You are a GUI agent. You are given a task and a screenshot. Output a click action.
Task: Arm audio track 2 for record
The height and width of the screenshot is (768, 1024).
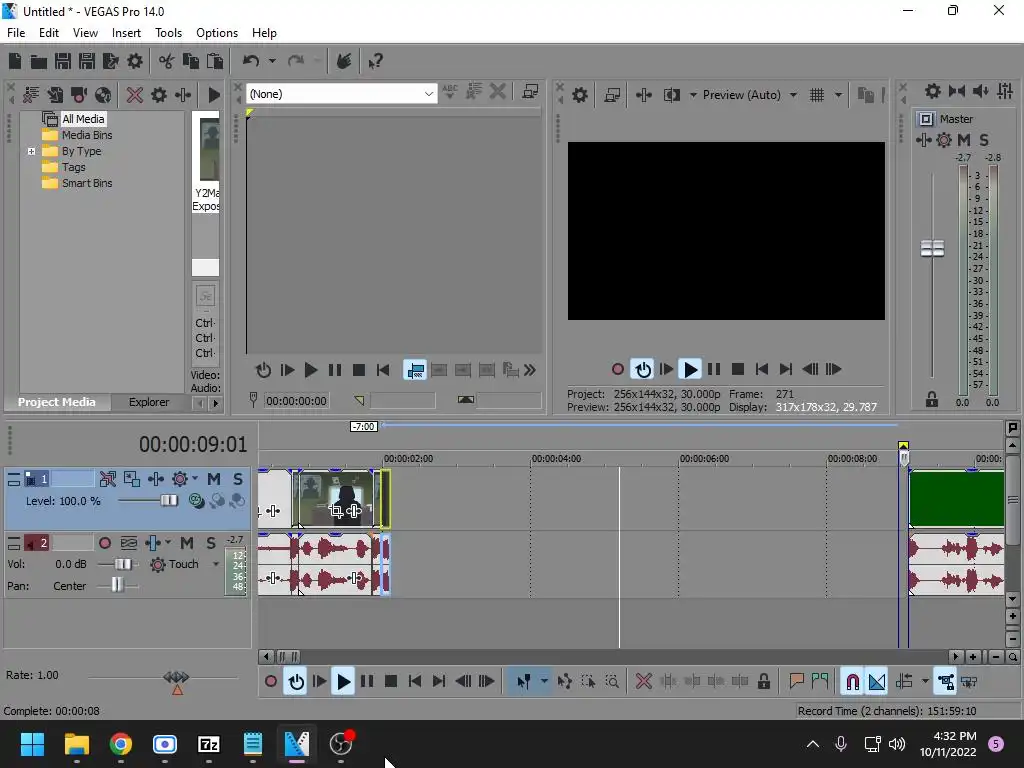click(x=104, y=543)
